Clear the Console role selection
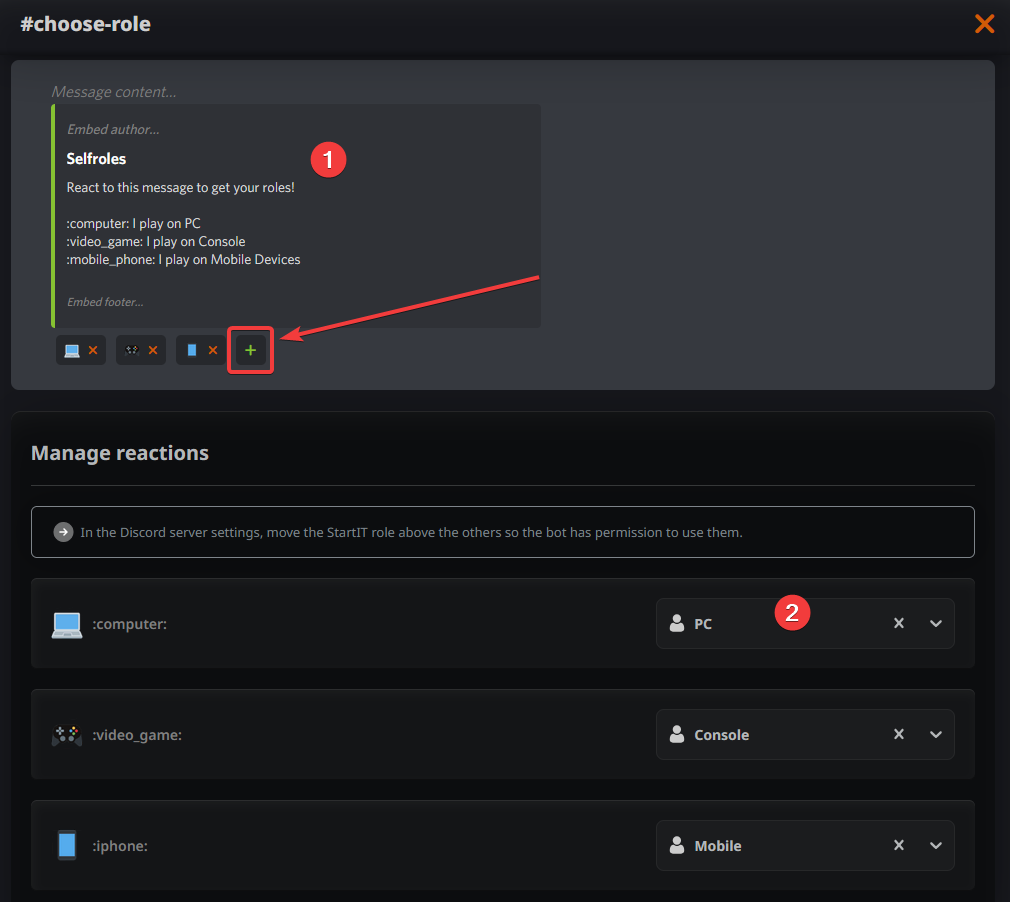The height and width of the screenshot is (902, 1010). pos(898,735)
